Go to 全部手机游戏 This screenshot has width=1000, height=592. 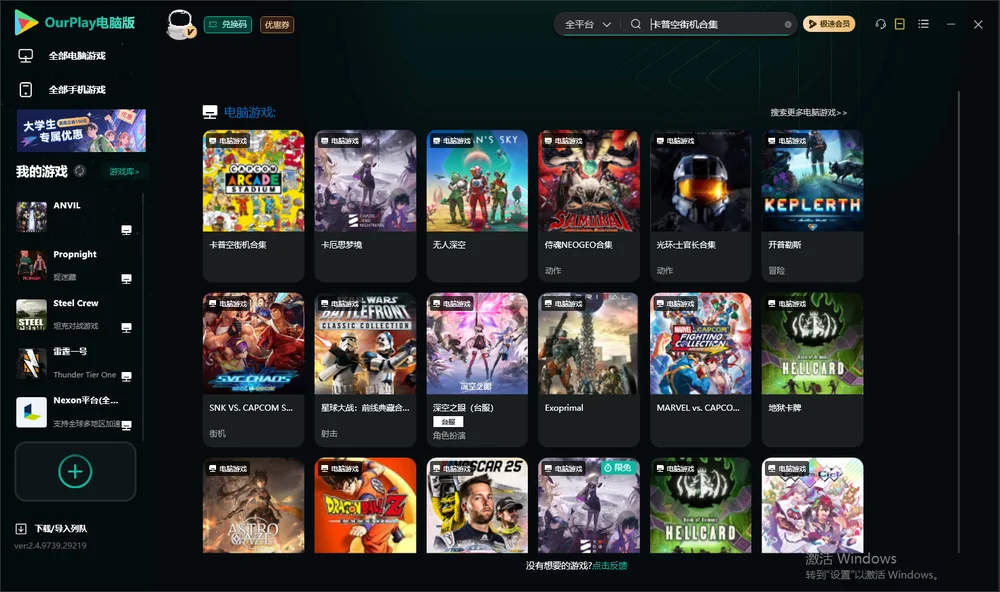(62, 90)
